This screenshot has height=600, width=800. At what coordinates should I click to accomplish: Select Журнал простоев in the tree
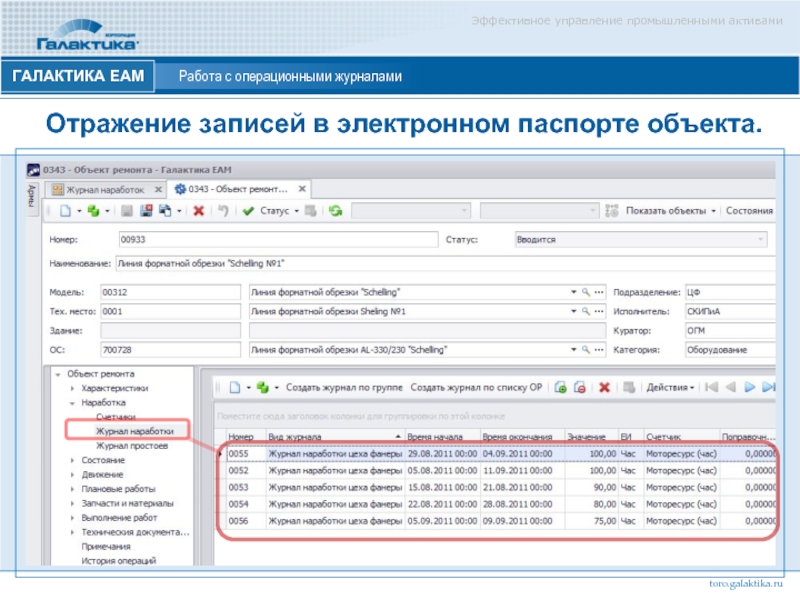click(131, 445)
